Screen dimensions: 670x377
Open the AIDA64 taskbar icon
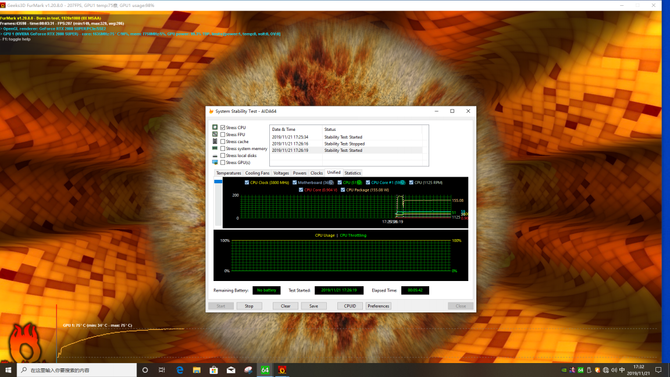265,370
